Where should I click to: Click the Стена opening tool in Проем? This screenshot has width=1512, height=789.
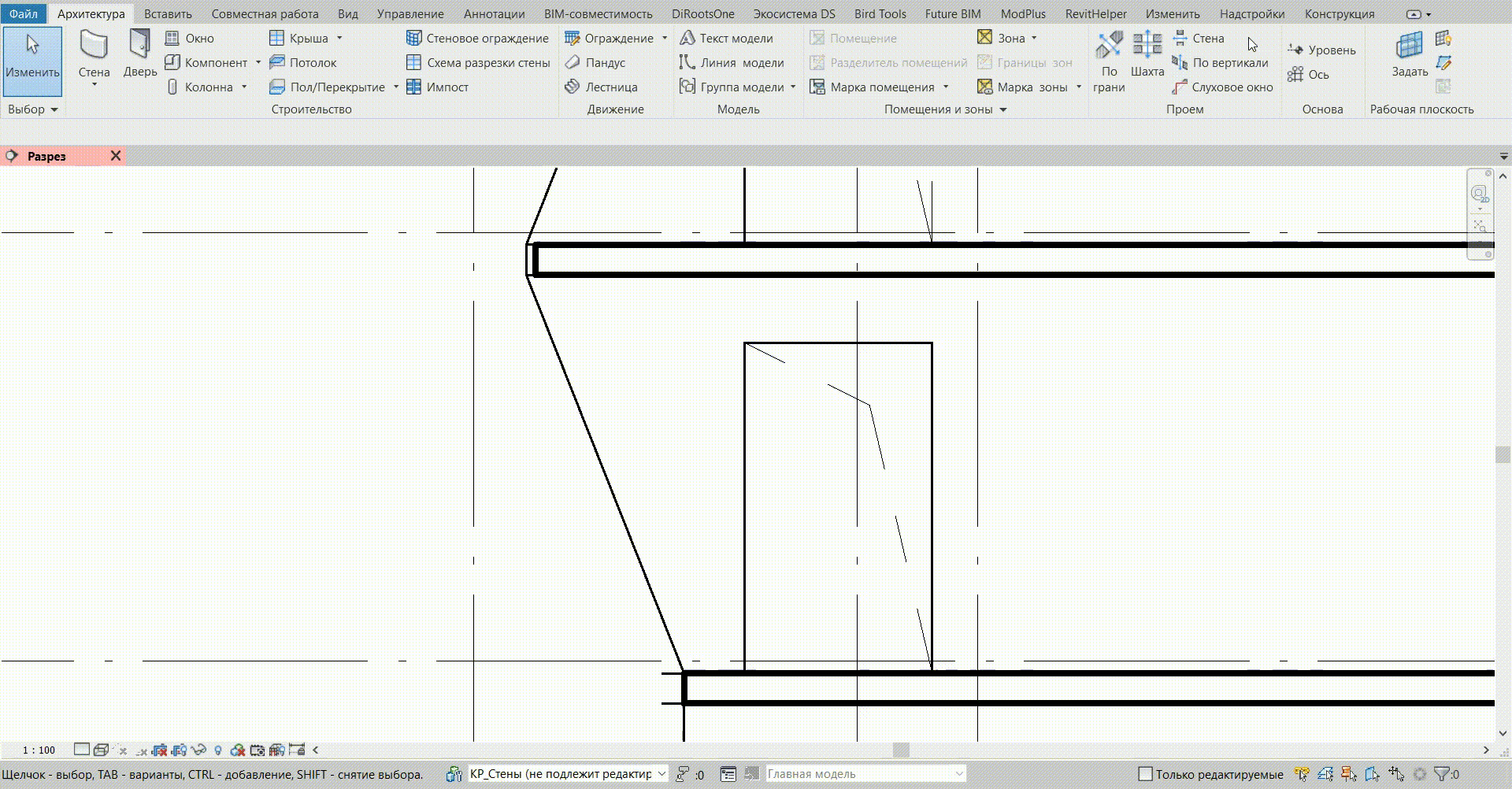pos(1199,38)
